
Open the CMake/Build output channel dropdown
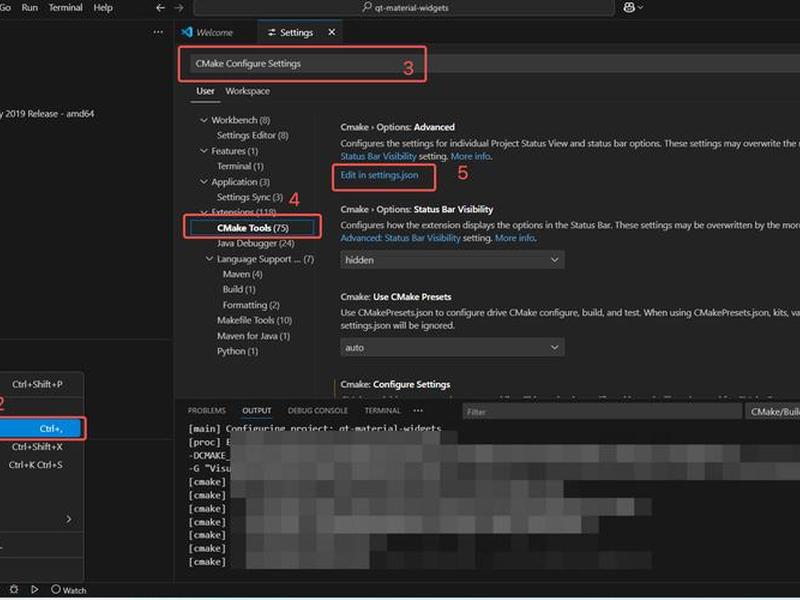coord(772,412)
